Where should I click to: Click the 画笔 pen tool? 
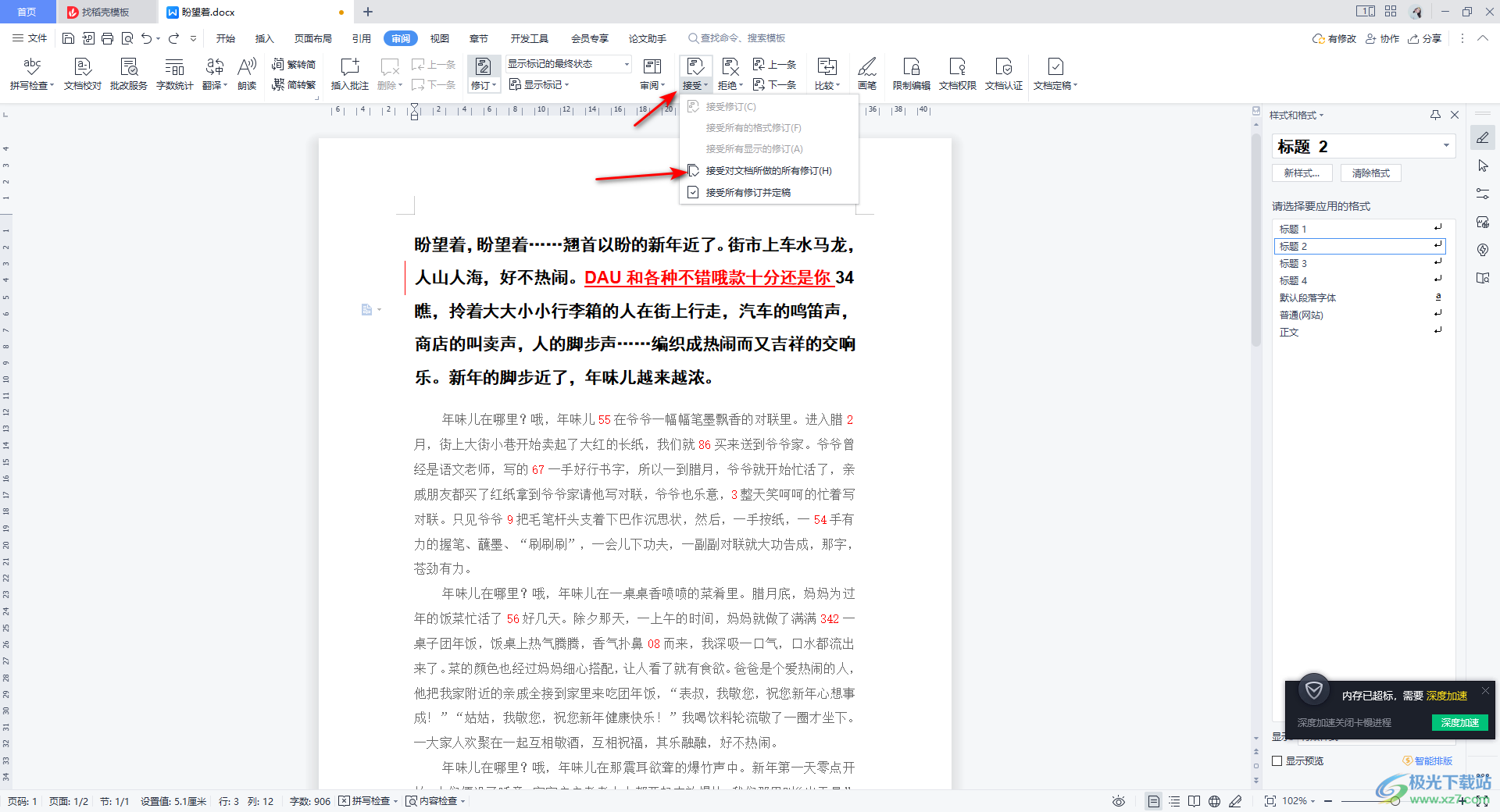[867, 74]
